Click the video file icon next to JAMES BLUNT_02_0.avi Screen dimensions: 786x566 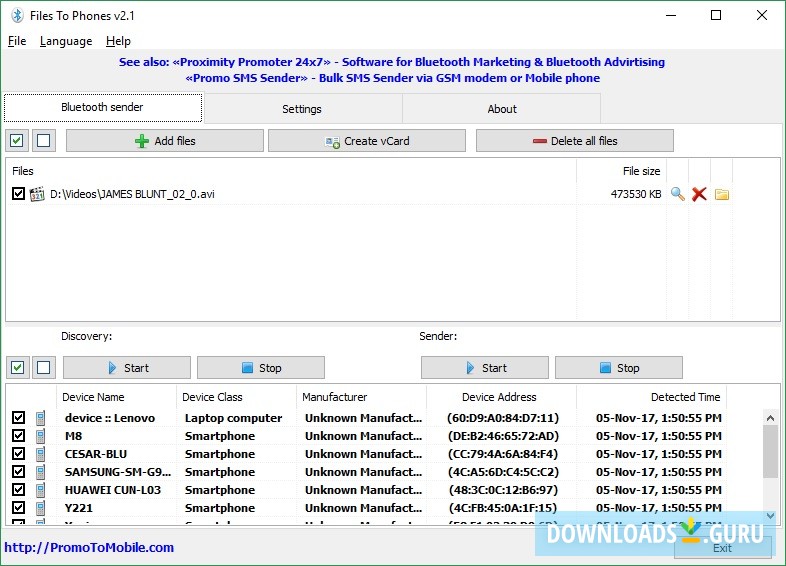(37, 194)
